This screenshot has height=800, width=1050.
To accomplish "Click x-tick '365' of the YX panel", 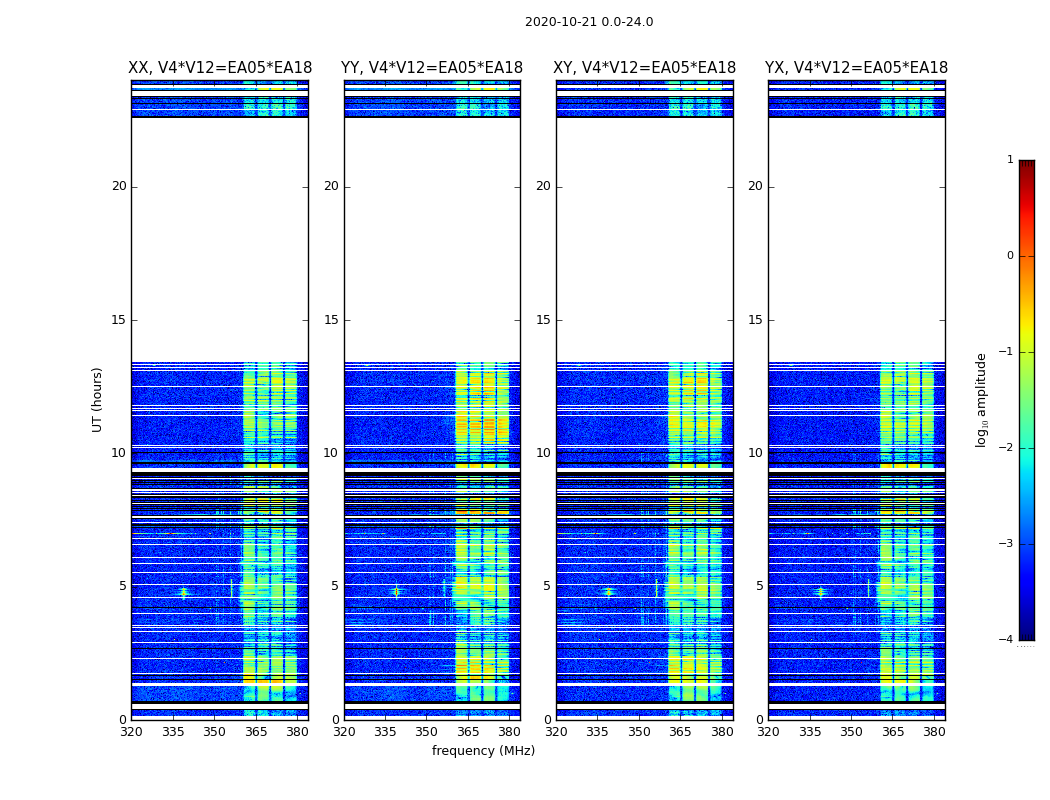I will (x=893, y=732).
